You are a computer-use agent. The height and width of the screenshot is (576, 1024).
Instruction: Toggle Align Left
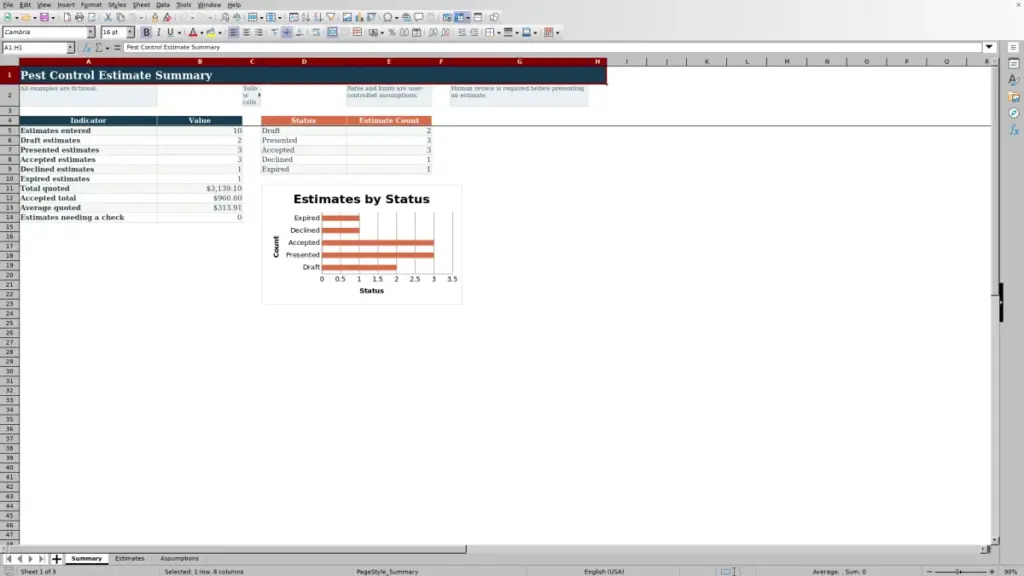tap(234, 32)
